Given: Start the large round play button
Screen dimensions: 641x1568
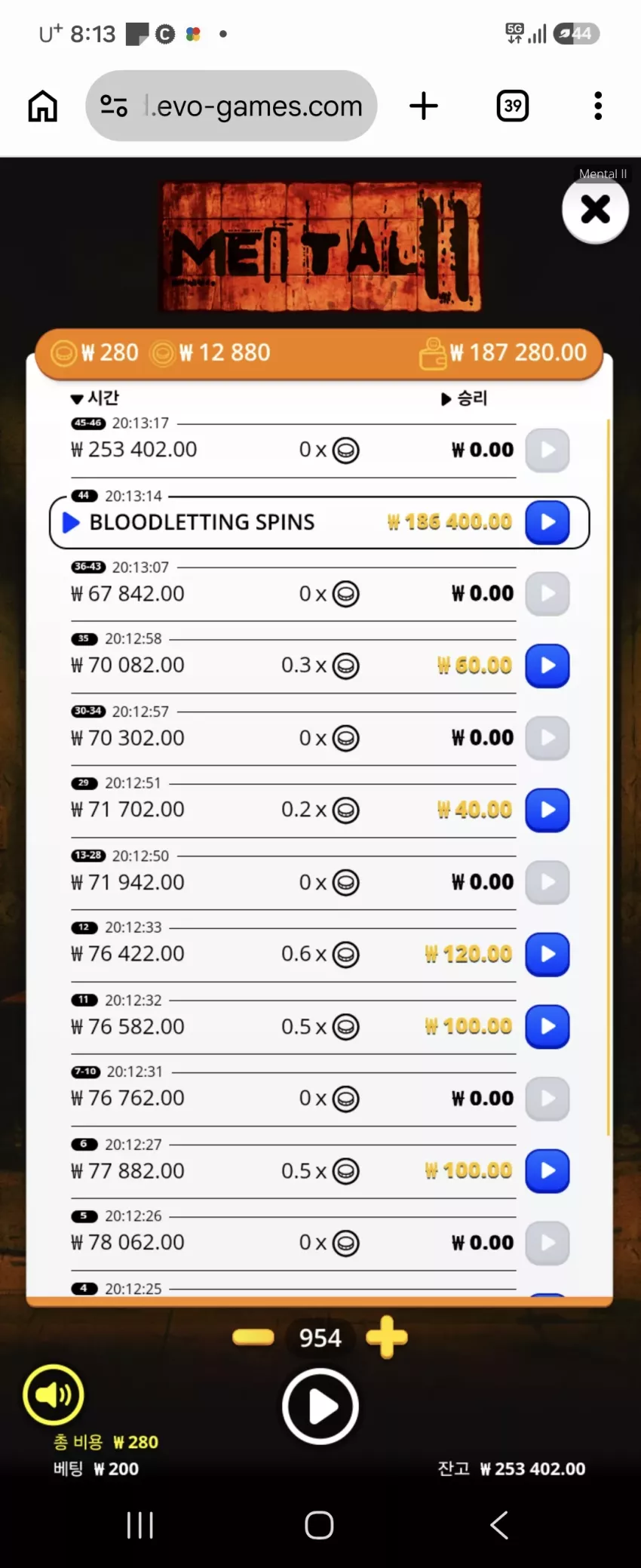Looking at the screenshot, I should [320, 1407].
